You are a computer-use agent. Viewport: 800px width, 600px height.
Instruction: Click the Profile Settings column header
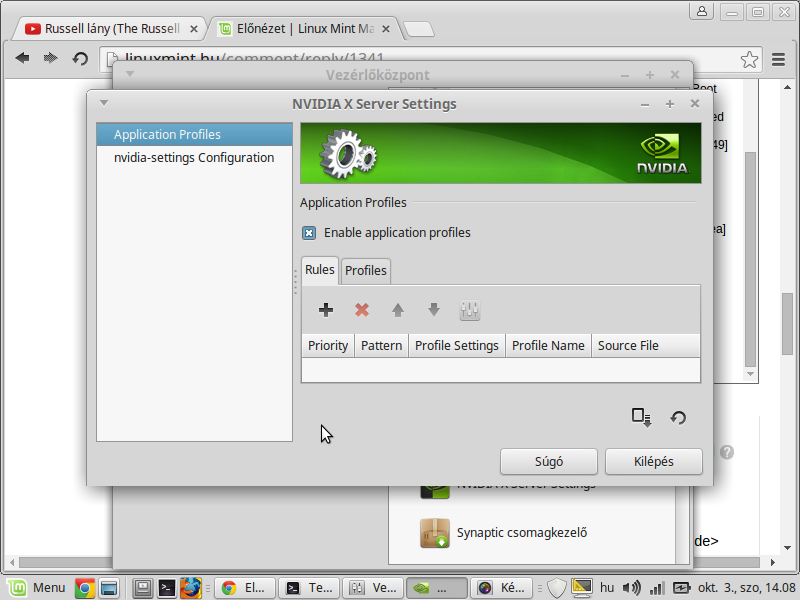point(457,345)
